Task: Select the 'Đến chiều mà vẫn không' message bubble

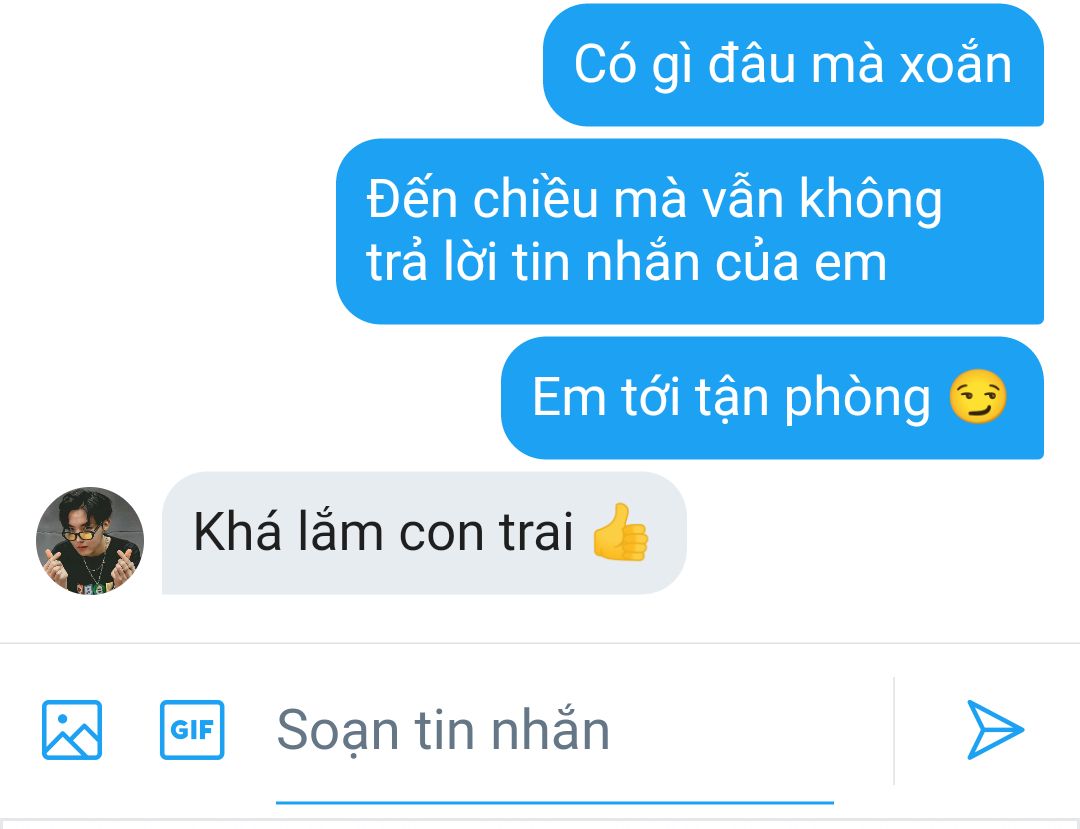Action: [x=690, y=231]
